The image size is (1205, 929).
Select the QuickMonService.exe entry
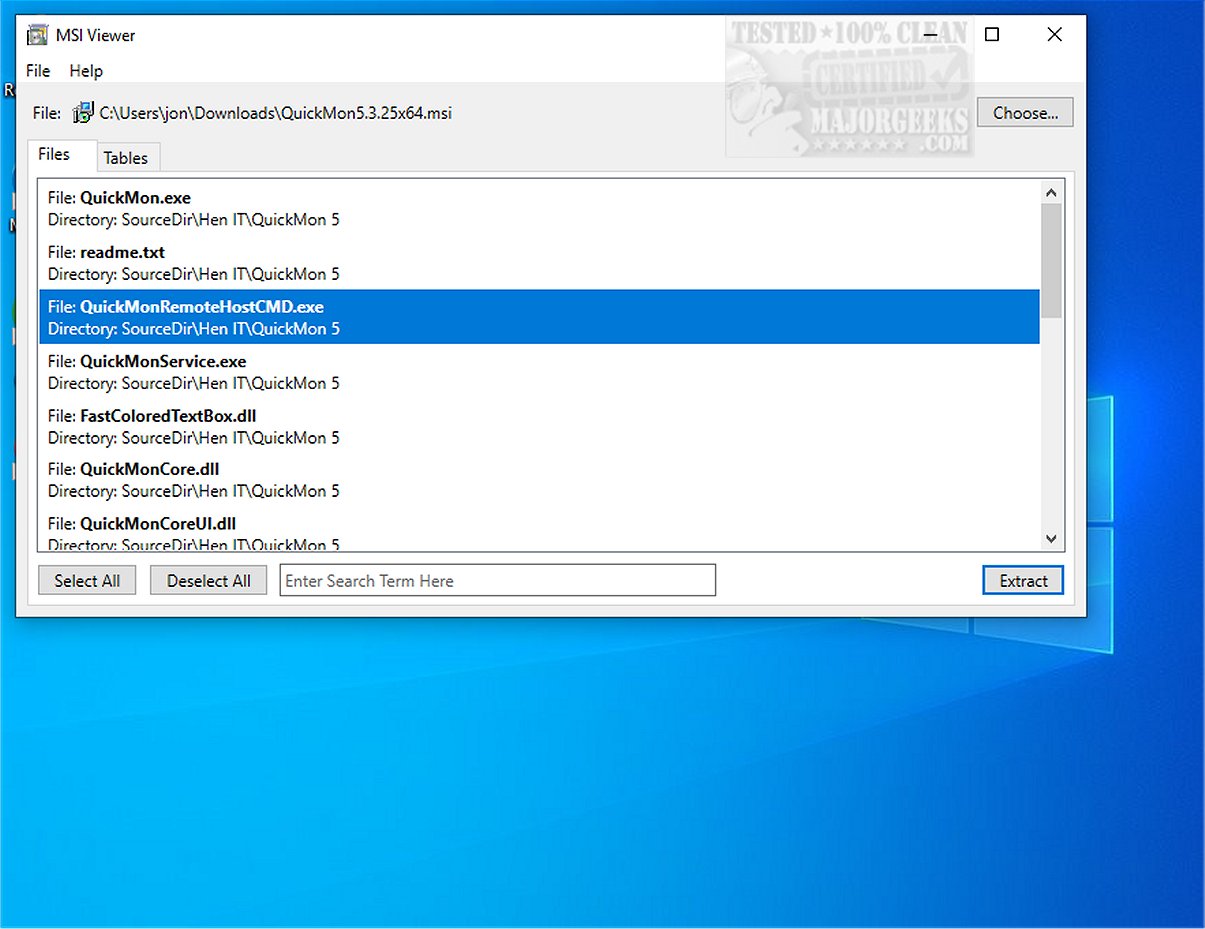click(x=540, y=372)
